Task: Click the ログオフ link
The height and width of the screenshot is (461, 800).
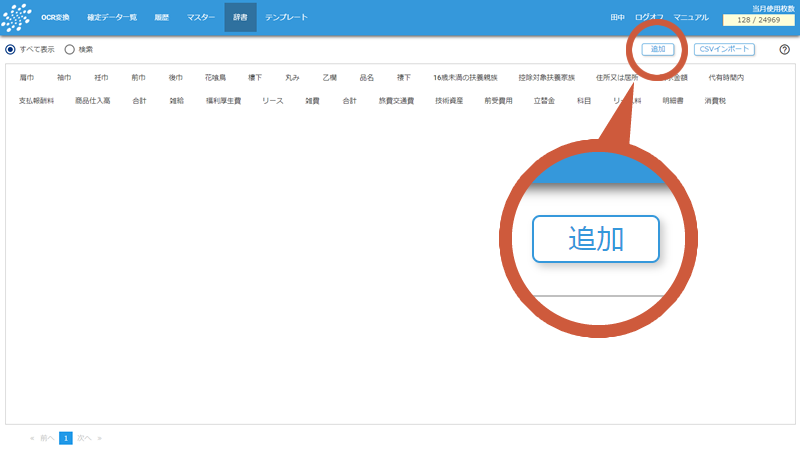Action: (x=649, y=18)
